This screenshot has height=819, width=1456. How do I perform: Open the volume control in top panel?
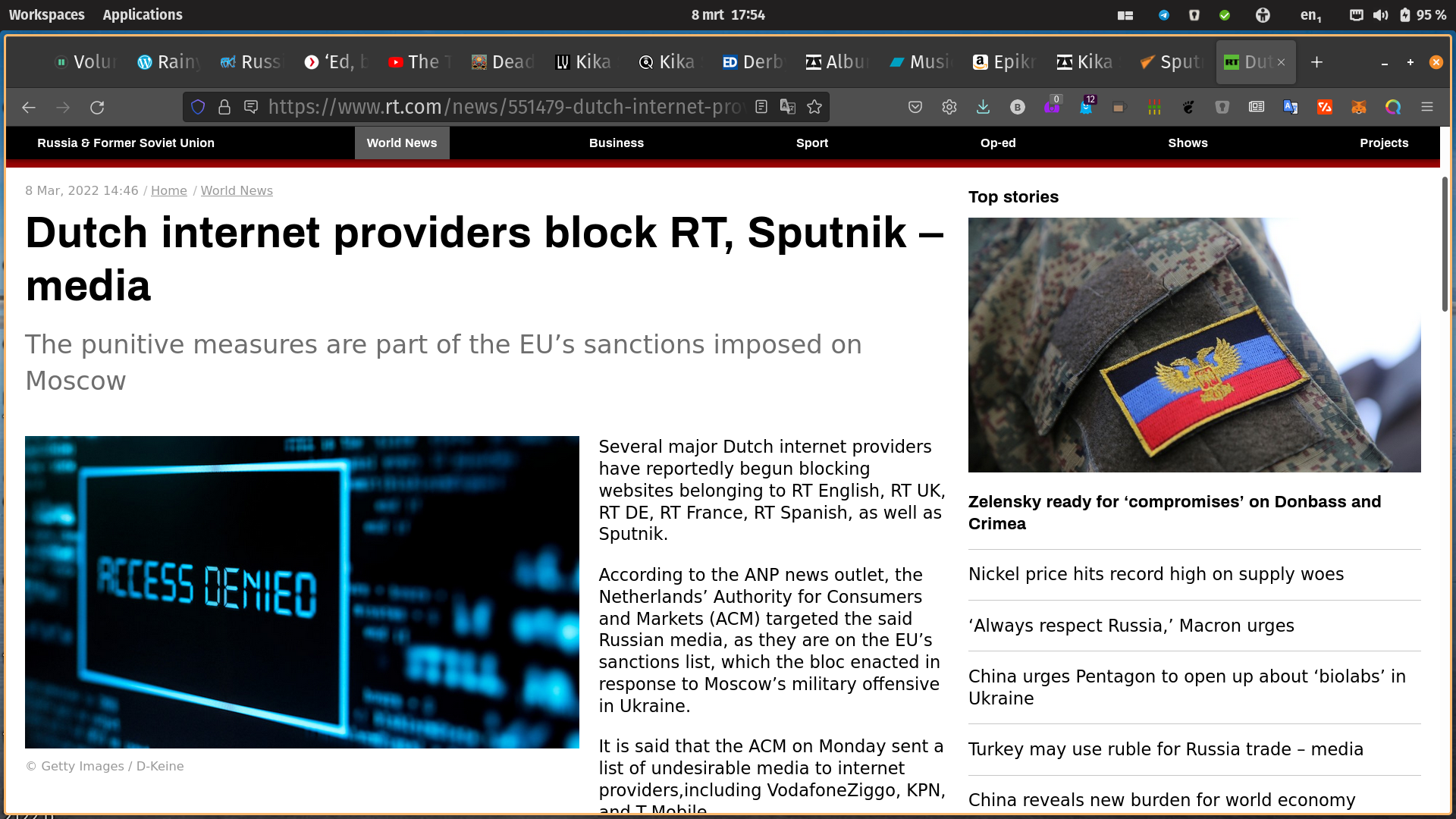1381,15
